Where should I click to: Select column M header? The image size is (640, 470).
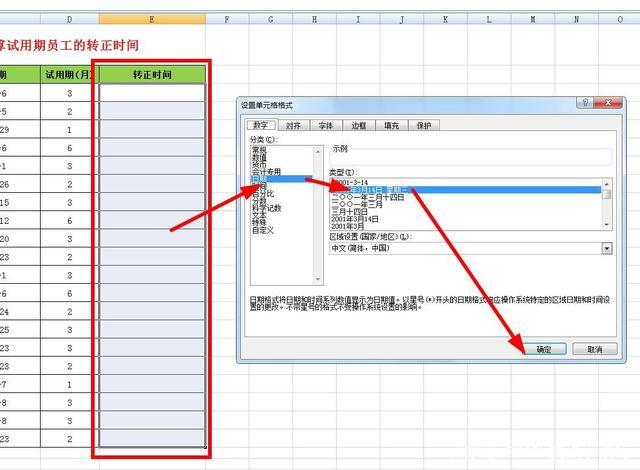[533, 19]
